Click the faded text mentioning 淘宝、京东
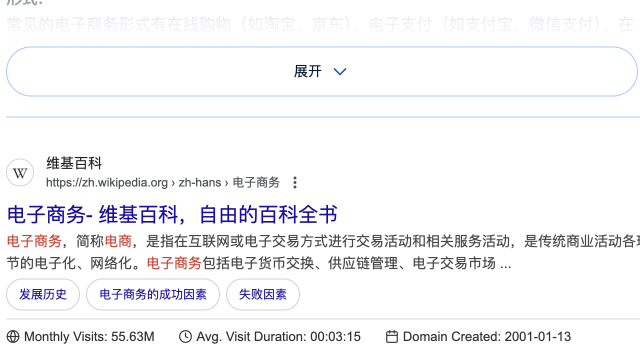 (x=320, y=24)
